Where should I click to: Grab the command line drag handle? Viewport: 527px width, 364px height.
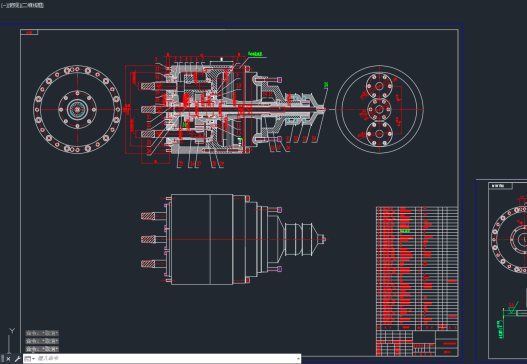coord(2,359)
